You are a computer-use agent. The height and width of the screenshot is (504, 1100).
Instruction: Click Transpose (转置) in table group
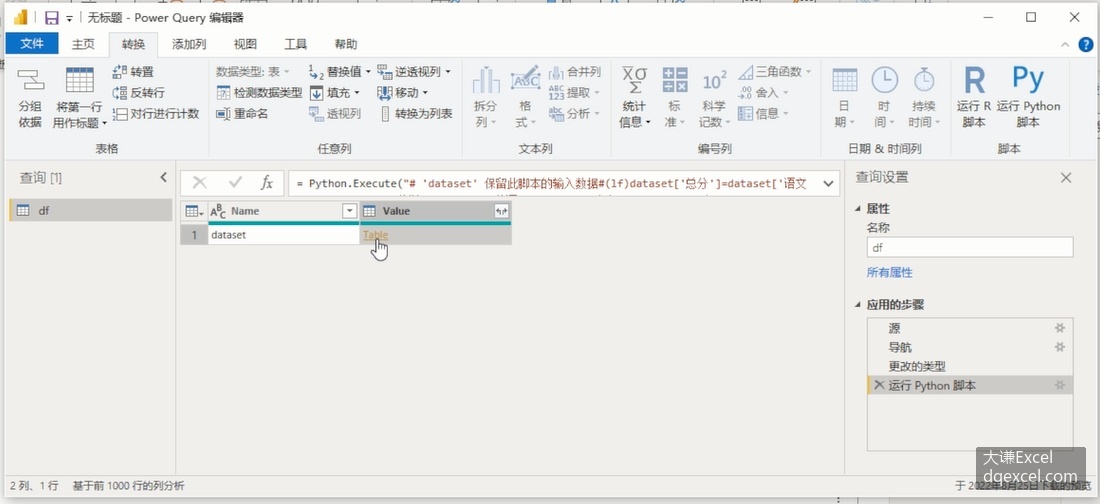tap(133, 72)
